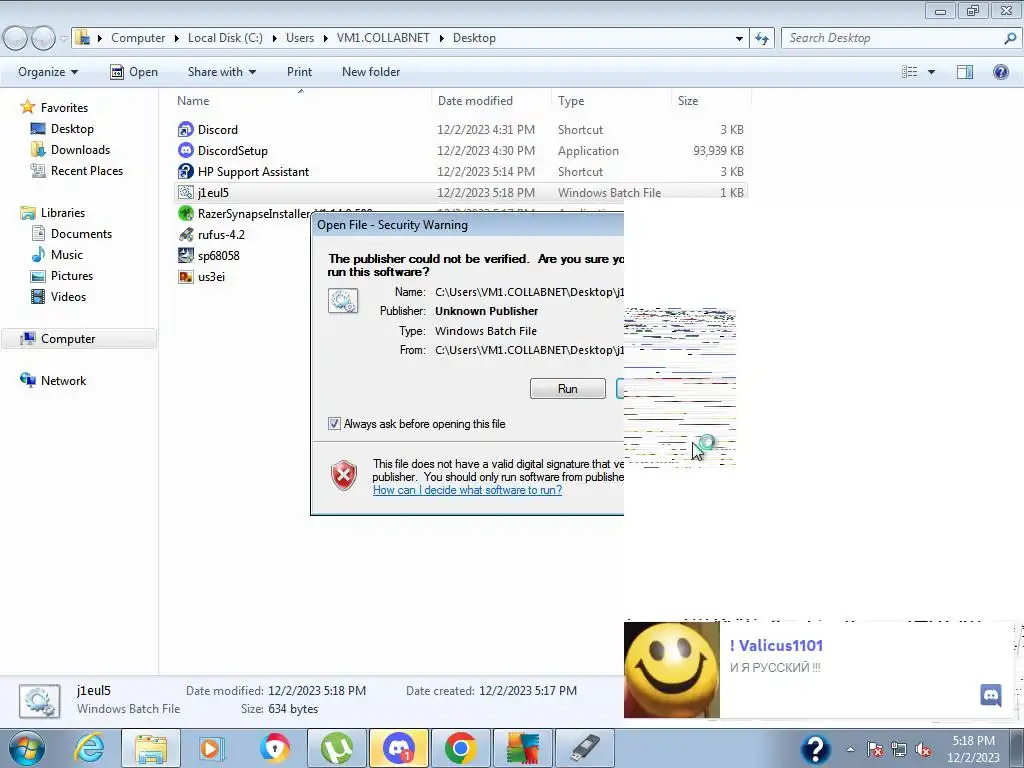Toggle Always ask before opening this file
The image size is (1024, 768).
point(334,424)
